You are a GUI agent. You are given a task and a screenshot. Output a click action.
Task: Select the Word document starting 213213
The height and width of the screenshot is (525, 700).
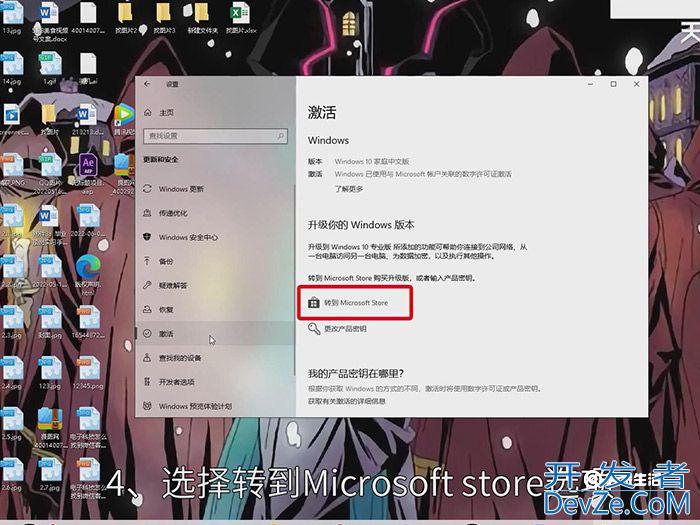tap(88, 119)
